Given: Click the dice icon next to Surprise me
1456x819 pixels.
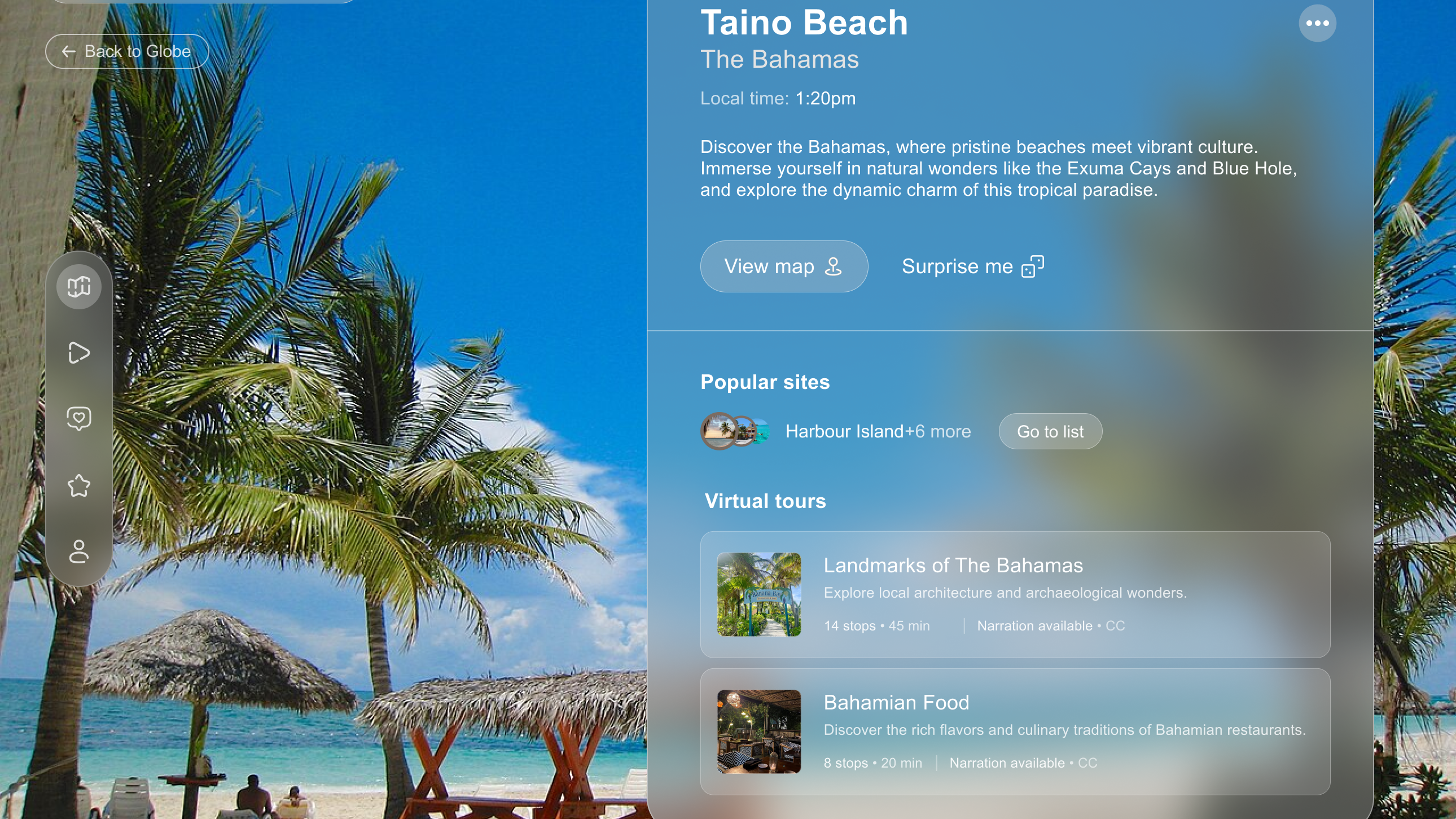Looking at the screenshot, I should (1033, 266).
